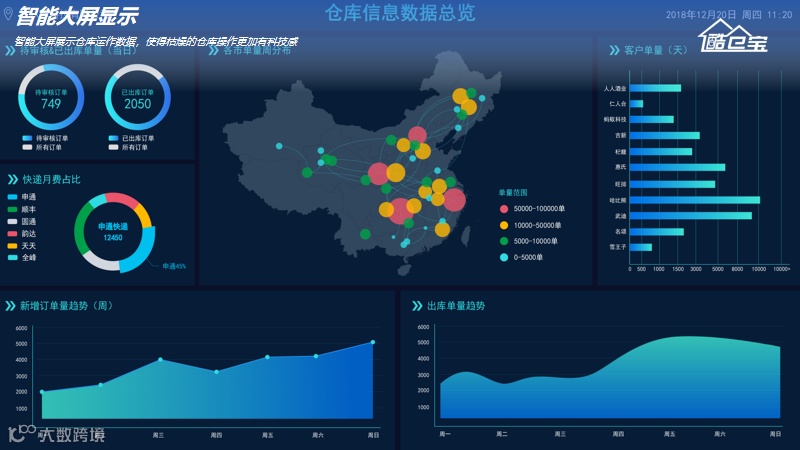The width and height of the screenshot is (800, 450).
Task: Click the 韵达 red legend swatch
Action: pos(13,234)
